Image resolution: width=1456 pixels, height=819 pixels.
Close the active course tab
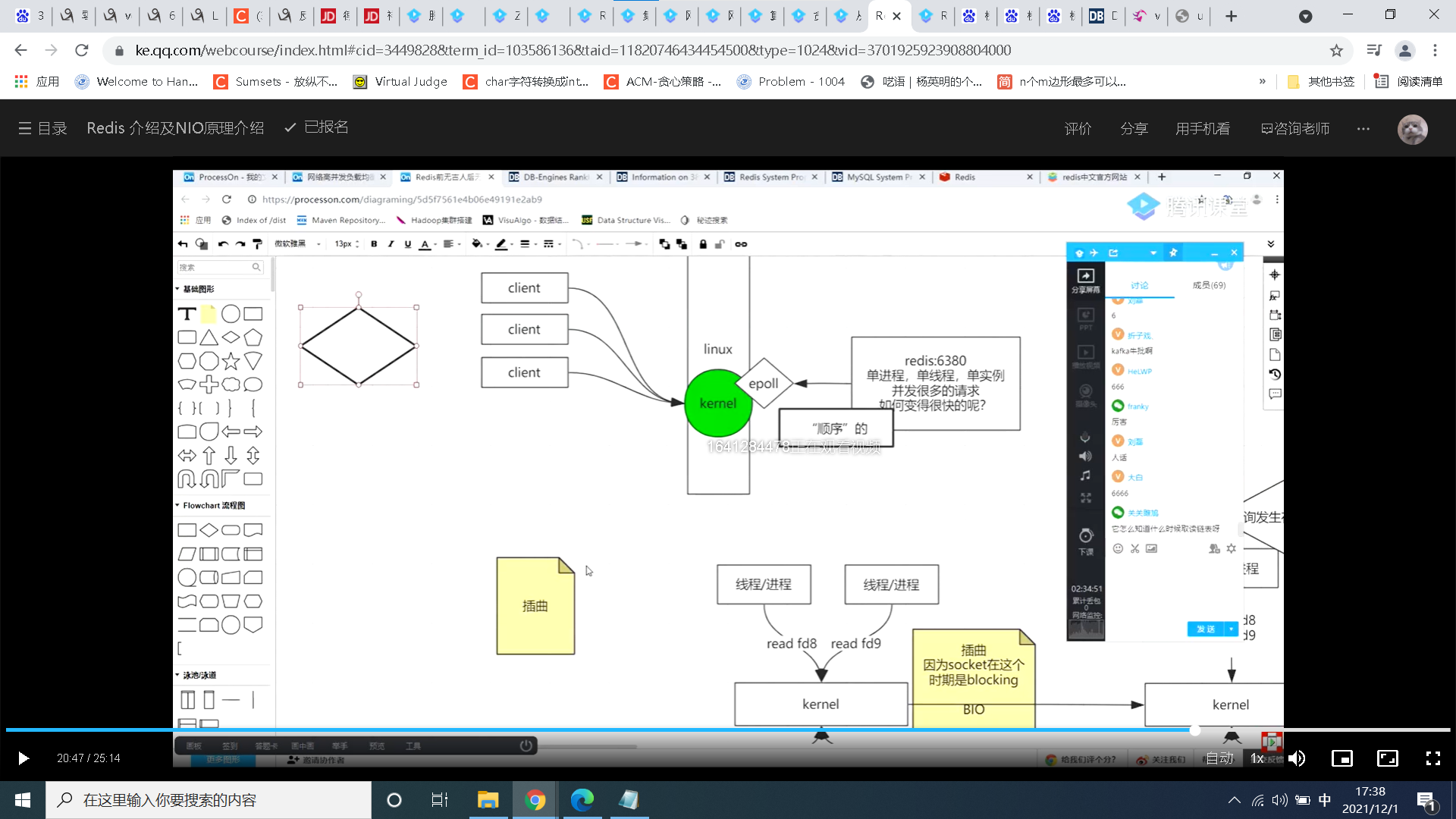click(x=896, y=16)
